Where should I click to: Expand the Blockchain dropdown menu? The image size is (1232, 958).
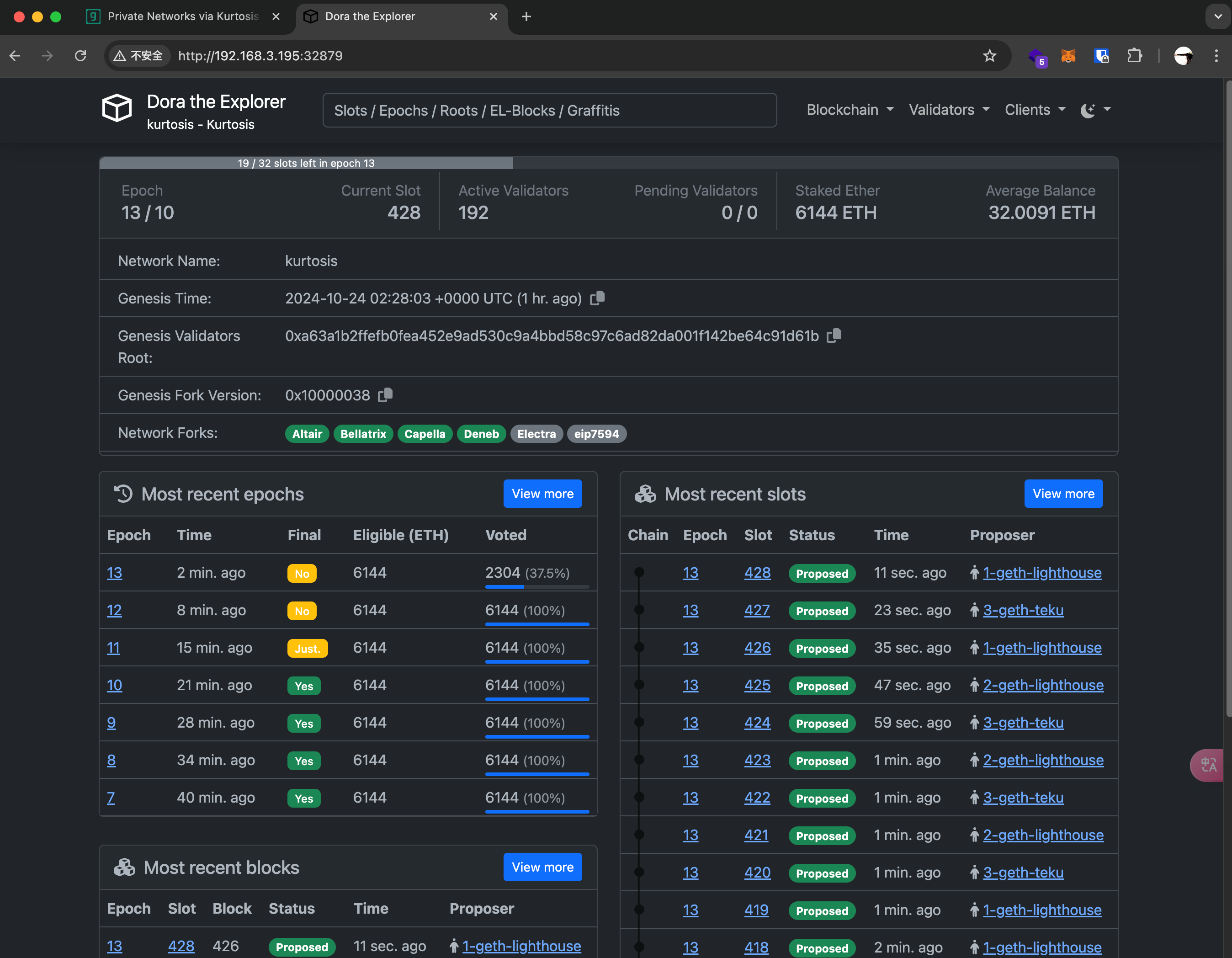click(850, 110)
